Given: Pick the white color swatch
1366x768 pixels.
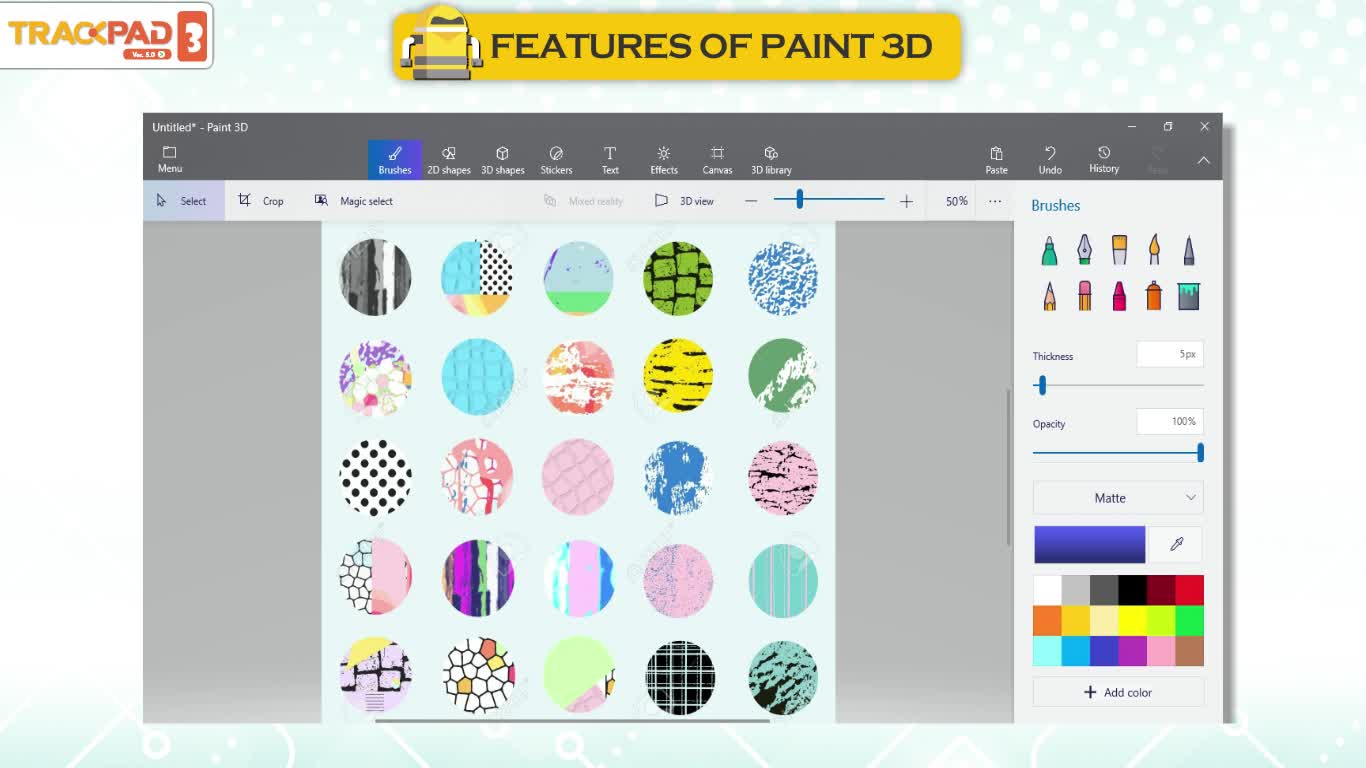Looking at the screenshot, I should 1047,590.
